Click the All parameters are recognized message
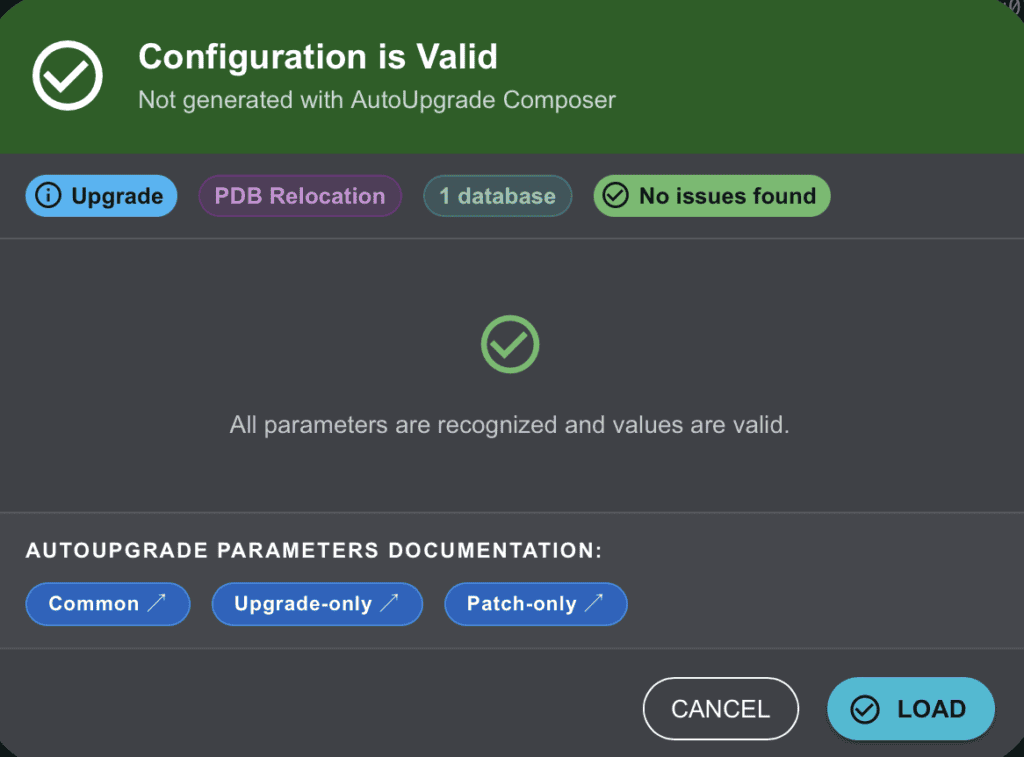This screenshot has width=1024, height=757. [x=510, y=425]
